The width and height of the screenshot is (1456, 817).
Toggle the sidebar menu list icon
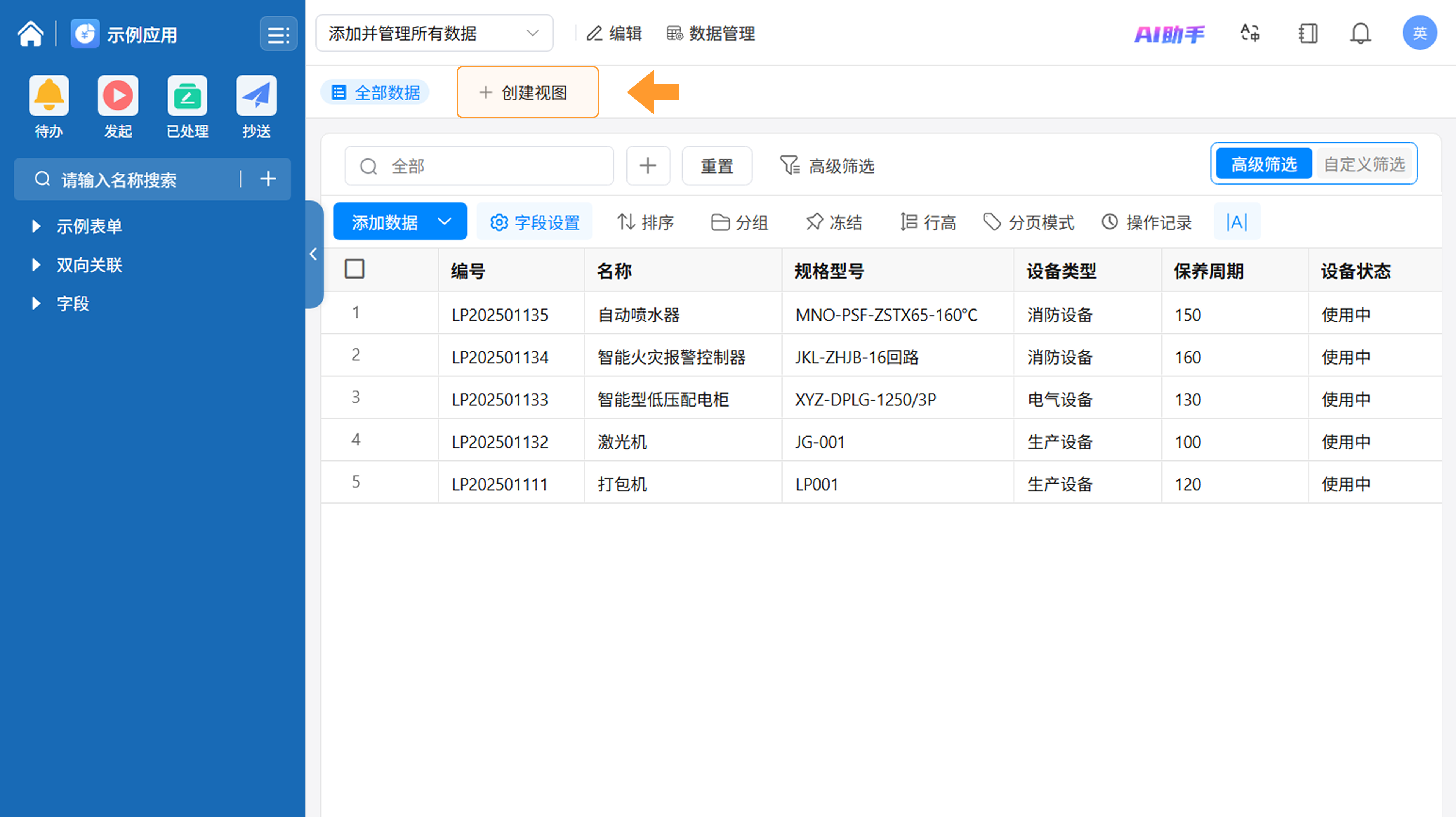tap(278, 34)
